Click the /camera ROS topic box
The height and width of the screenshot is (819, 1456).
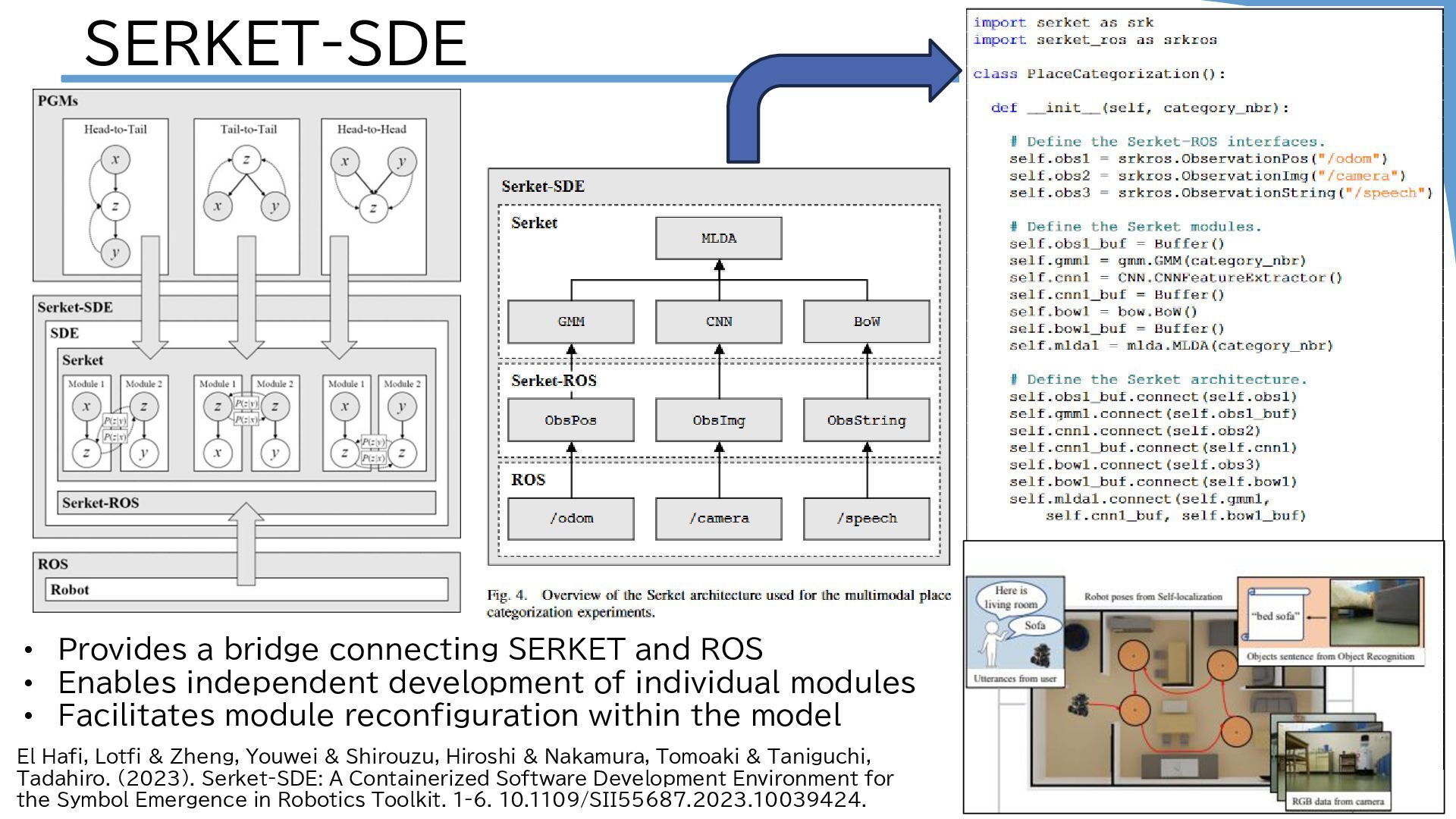tap(718, 519)
